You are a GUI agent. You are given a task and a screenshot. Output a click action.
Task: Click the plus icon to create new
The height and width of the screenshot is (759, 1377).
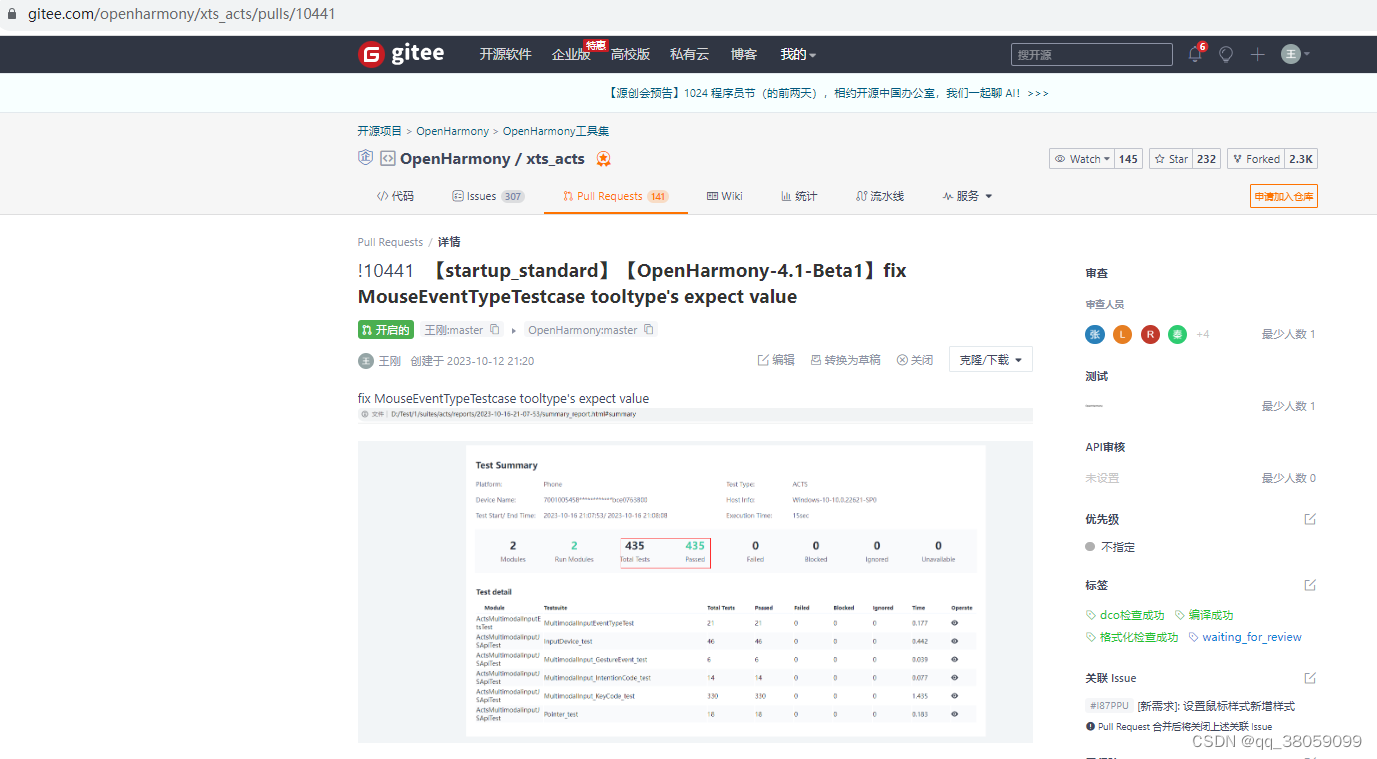click(1257, 54)
